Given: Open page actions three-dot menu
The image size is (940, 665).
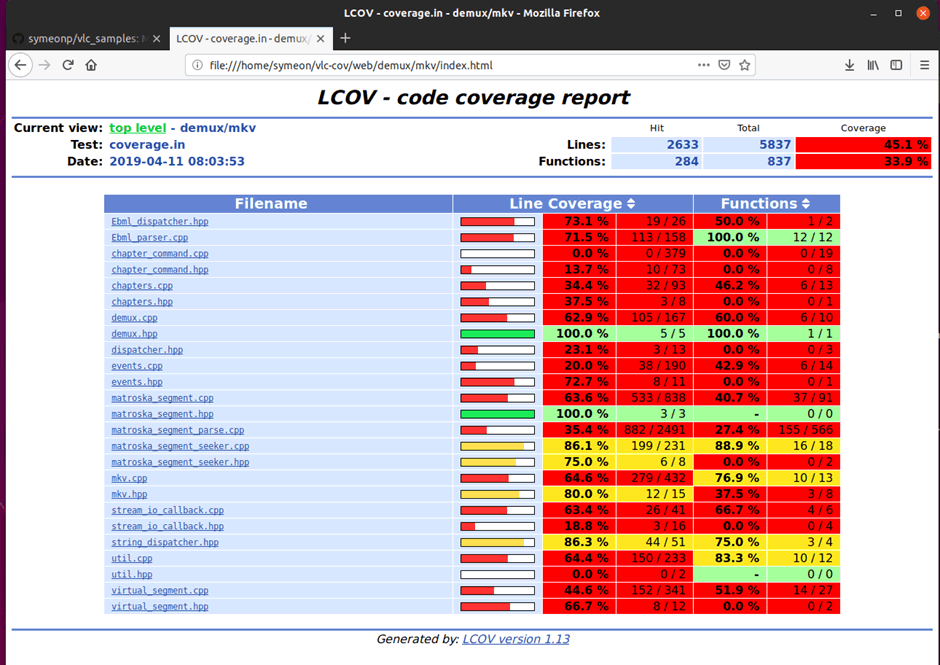Looking at the screenshot, I should pyautogui.click(x=704, y=65).
